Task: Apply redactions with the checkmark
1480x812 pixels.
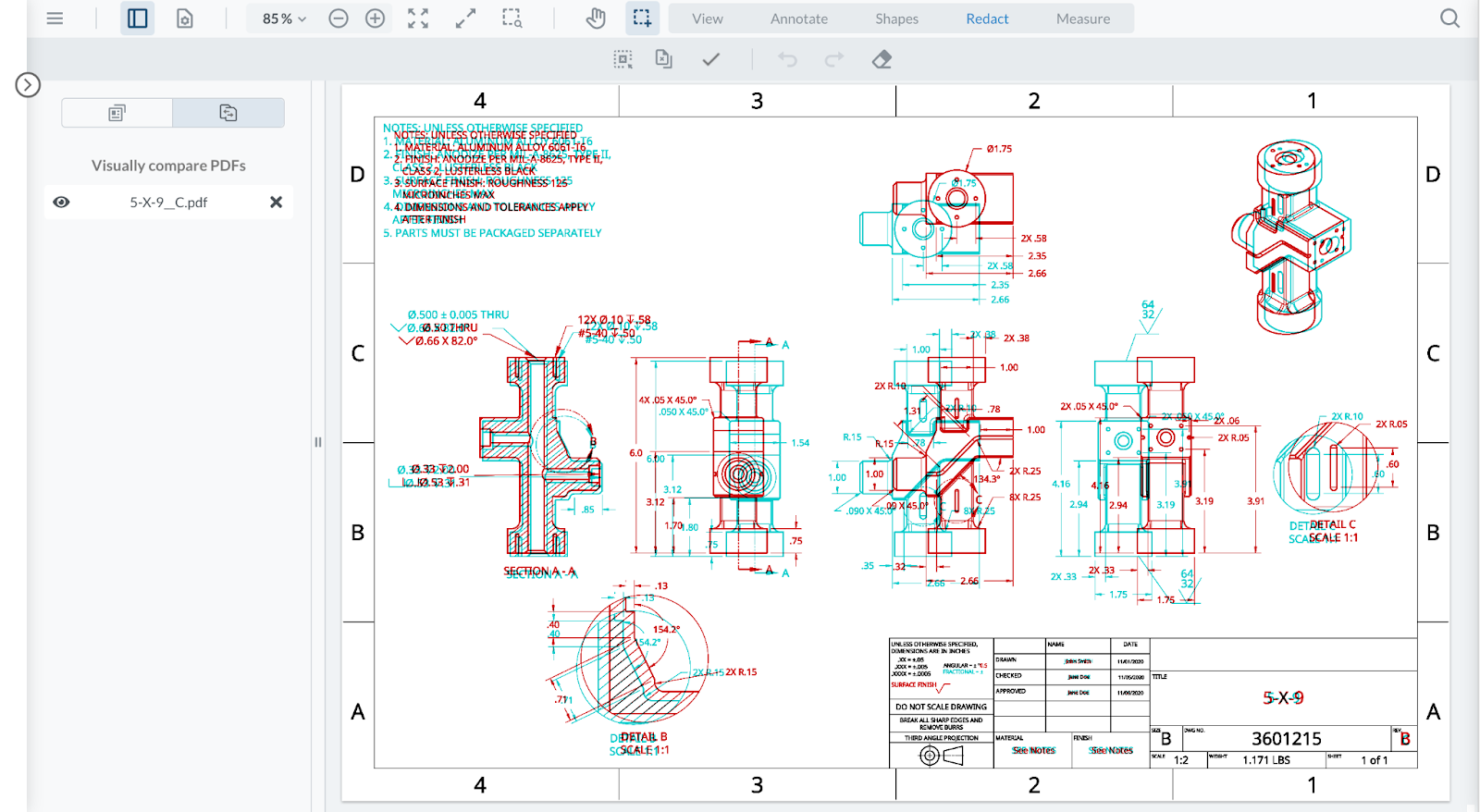Action: pos(710,59)
